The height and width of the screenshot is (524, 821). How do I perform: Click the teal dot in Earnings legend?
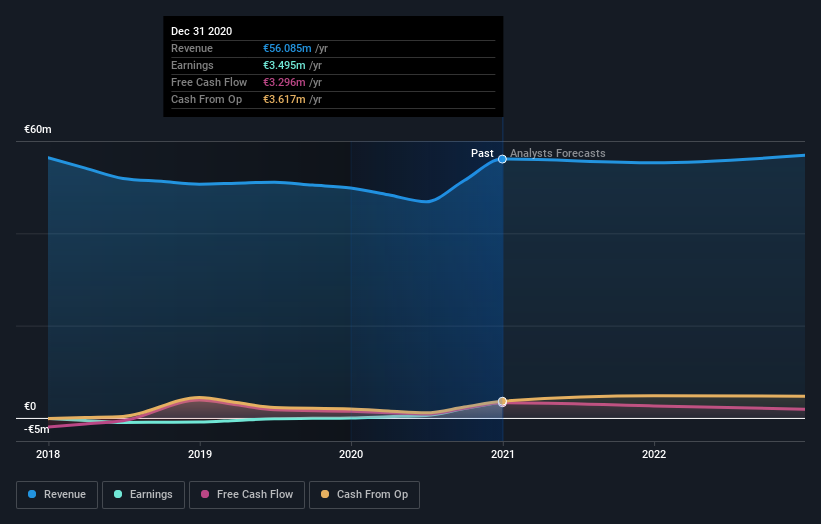pyautogui.click(x=118, y=494)
